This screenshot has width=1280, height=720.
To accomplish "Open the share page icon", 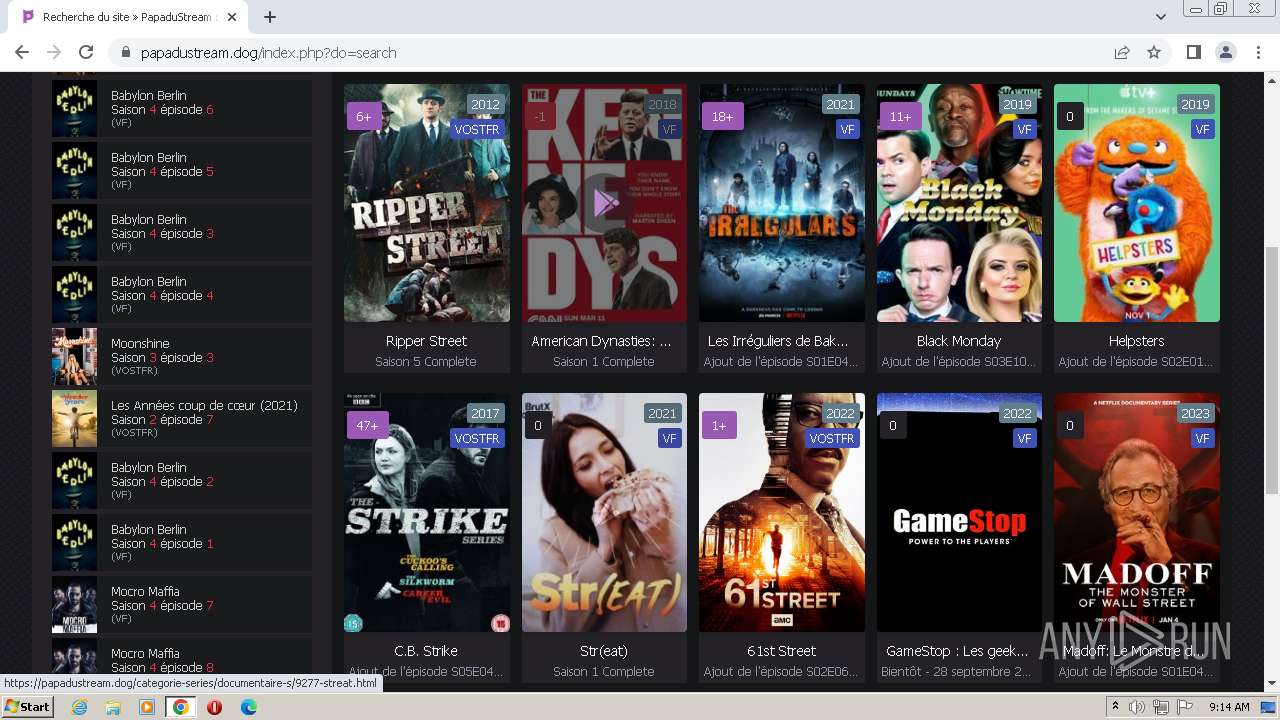I will tap(1122, 52).
